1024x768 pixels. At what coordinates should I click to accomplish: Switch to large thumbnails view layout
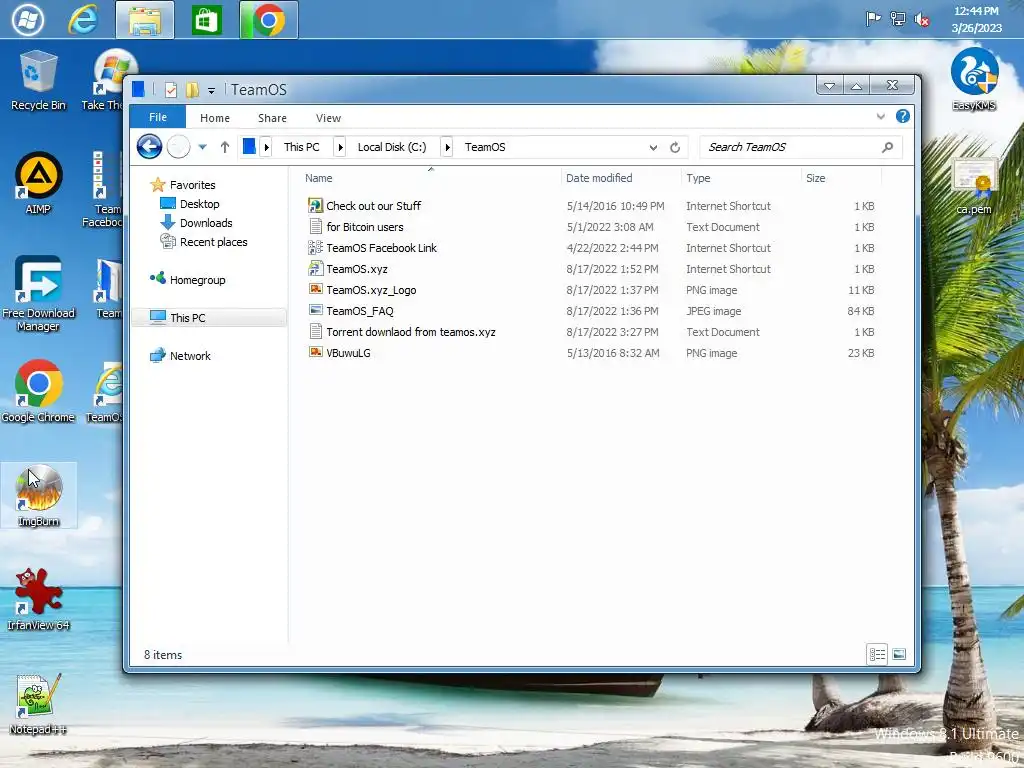(899, 654)
